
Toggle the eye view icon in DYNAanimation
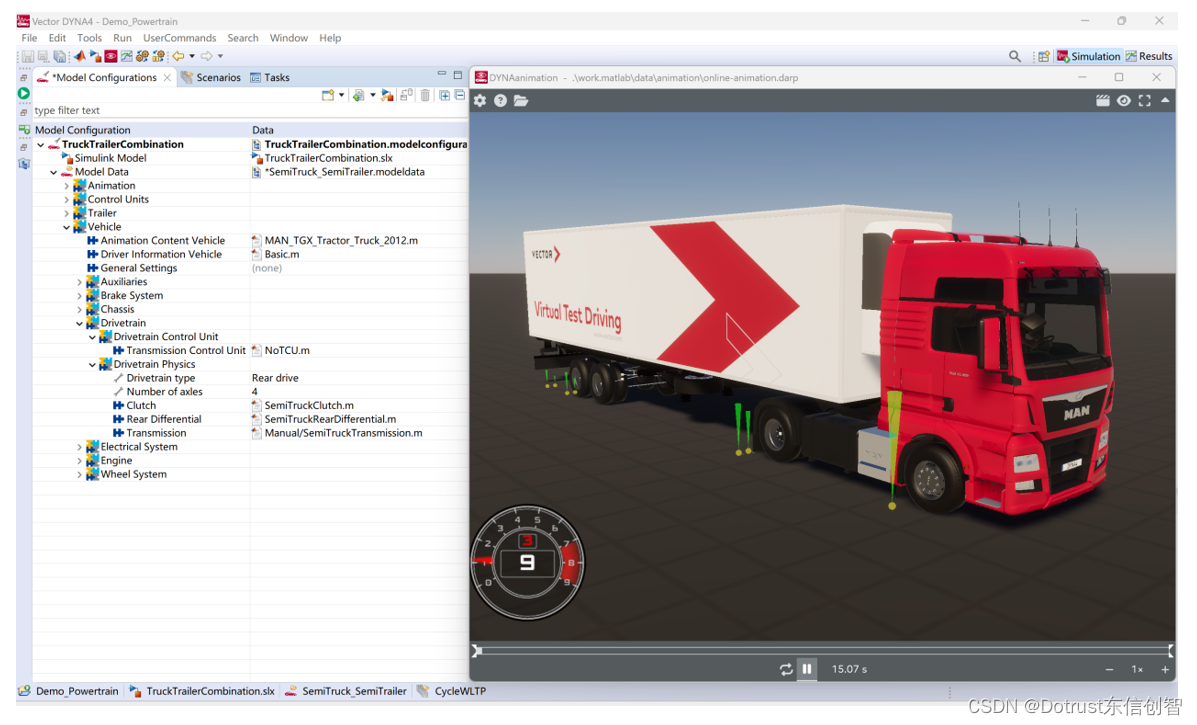[x=1124, y=100]
